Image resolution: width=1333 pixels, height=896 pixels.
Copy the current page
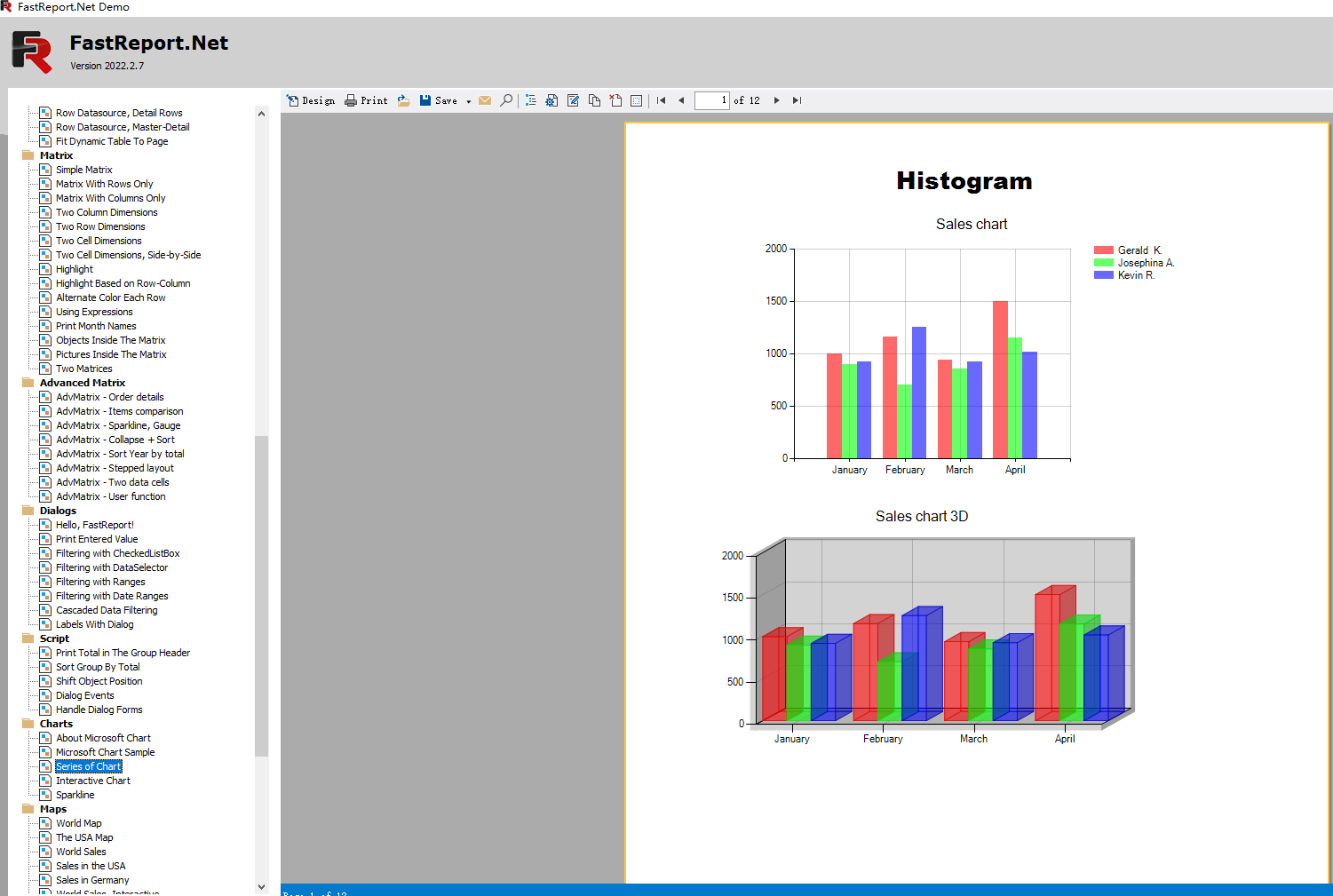click(x=595, y=100)
